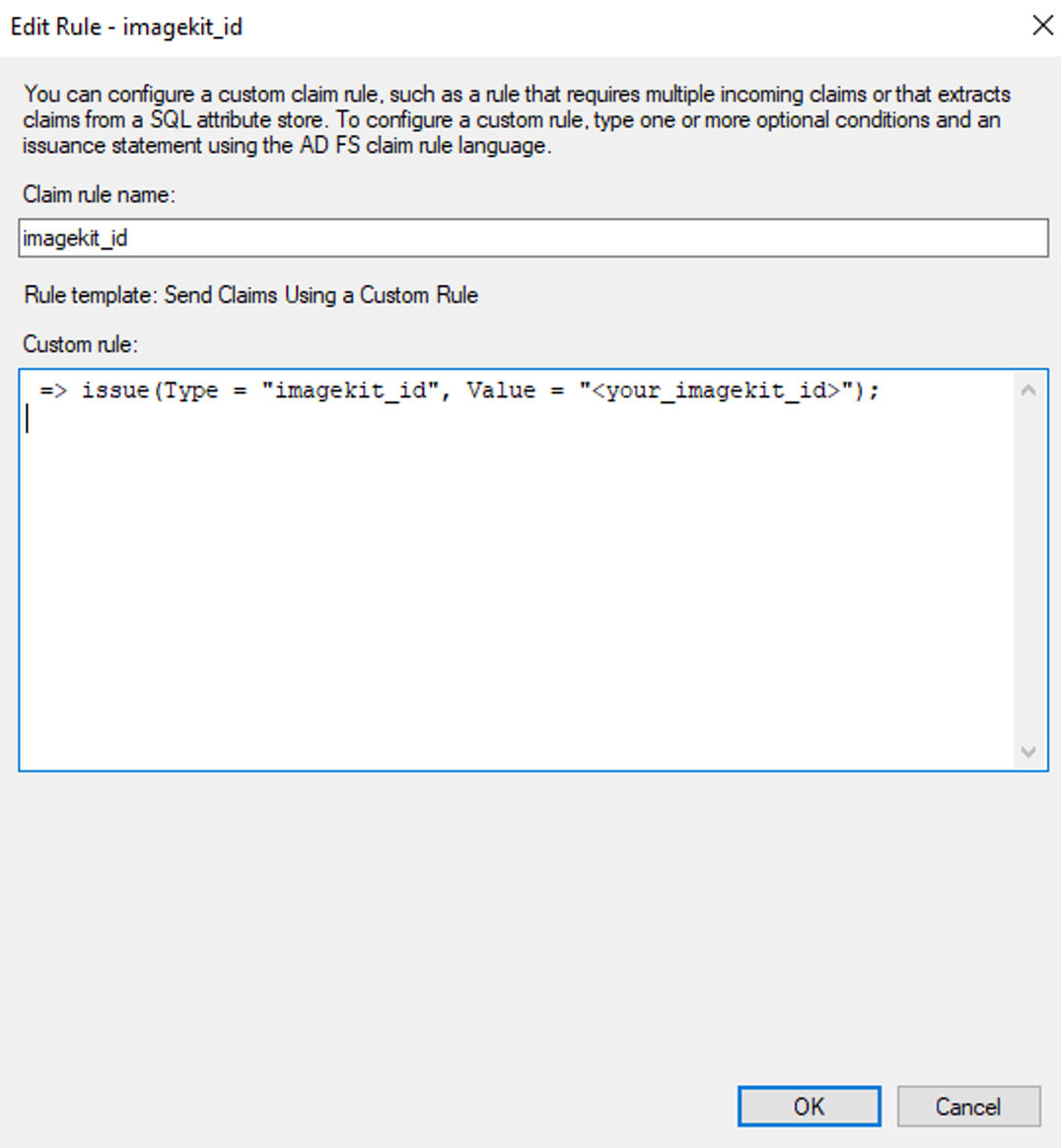Click the 'Custom rule:' label
The image size is (1061, 1148).
pos(81,344)
